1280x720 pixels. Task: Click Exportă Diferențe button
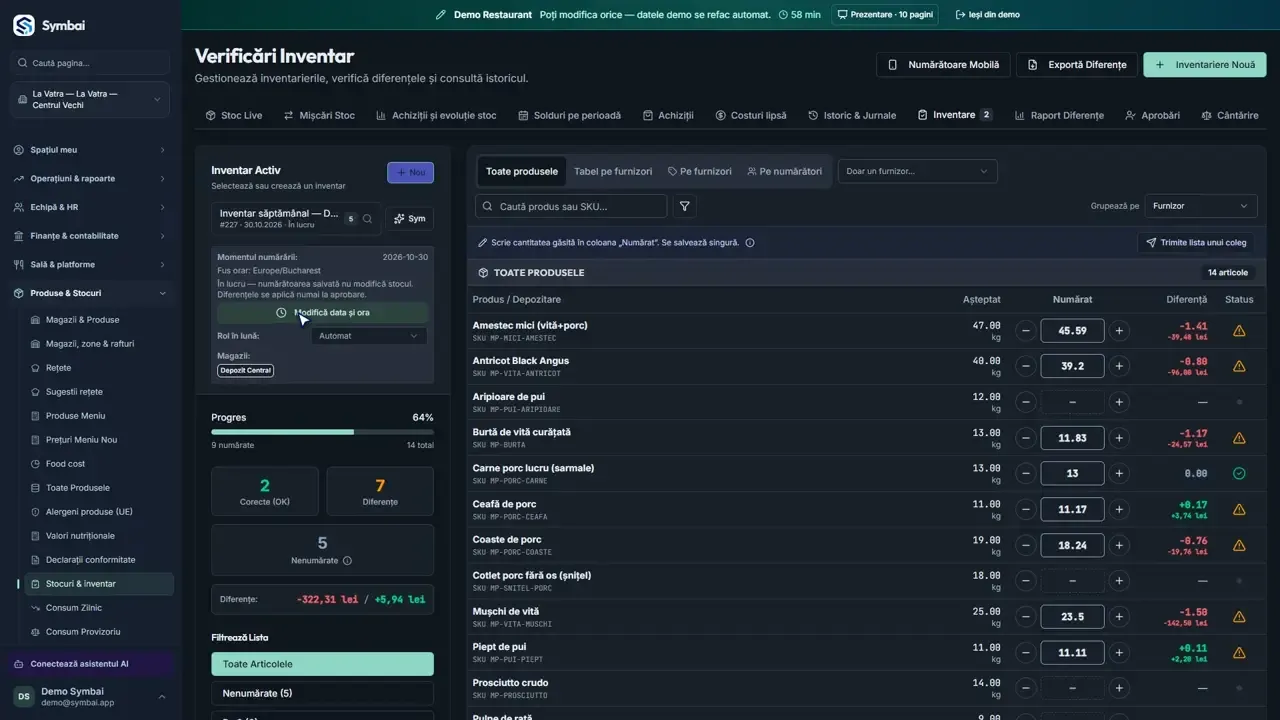1077,65
